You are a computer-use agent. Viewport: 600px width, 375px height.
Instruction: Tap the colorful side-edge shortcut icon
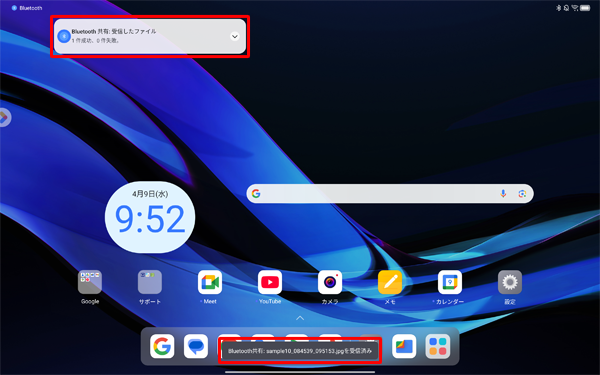click(4, 117)
